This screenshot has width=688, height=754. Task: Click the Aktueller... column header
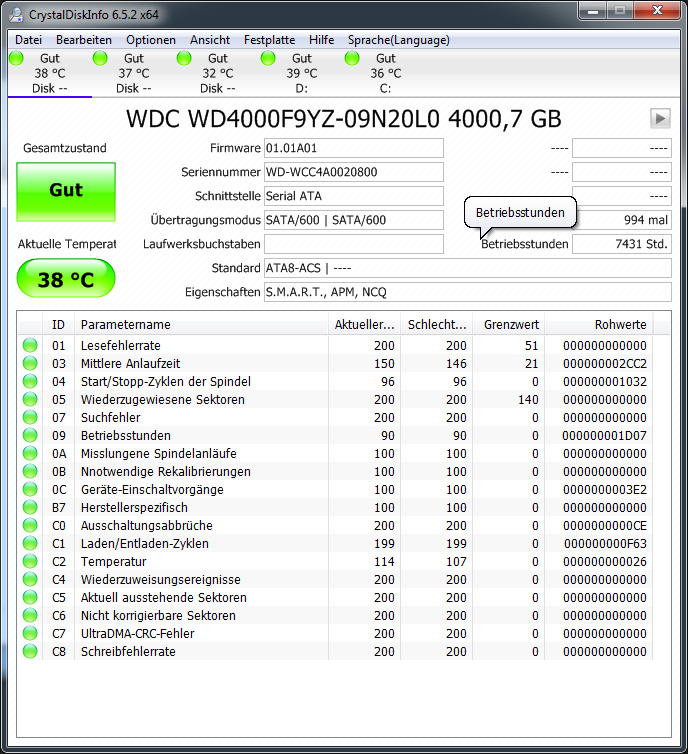pyautogui.click(x=364, y=325)
